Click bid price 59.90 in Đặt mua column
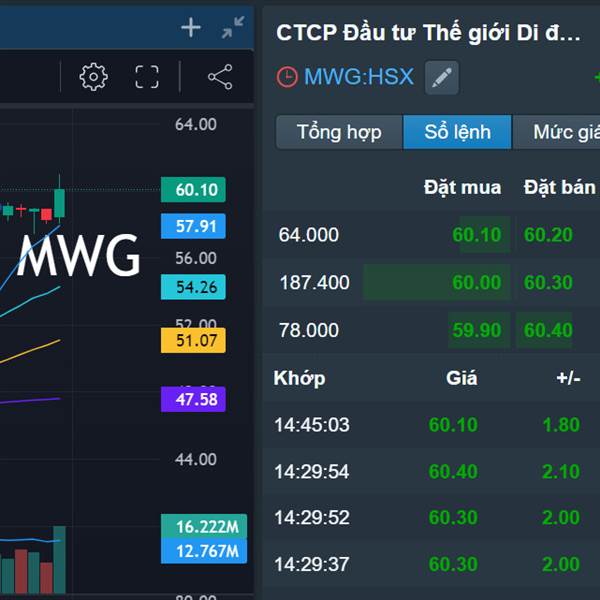The width and height of the screenshot is (600, 600). pyautogui.click(x=476, y=330)
